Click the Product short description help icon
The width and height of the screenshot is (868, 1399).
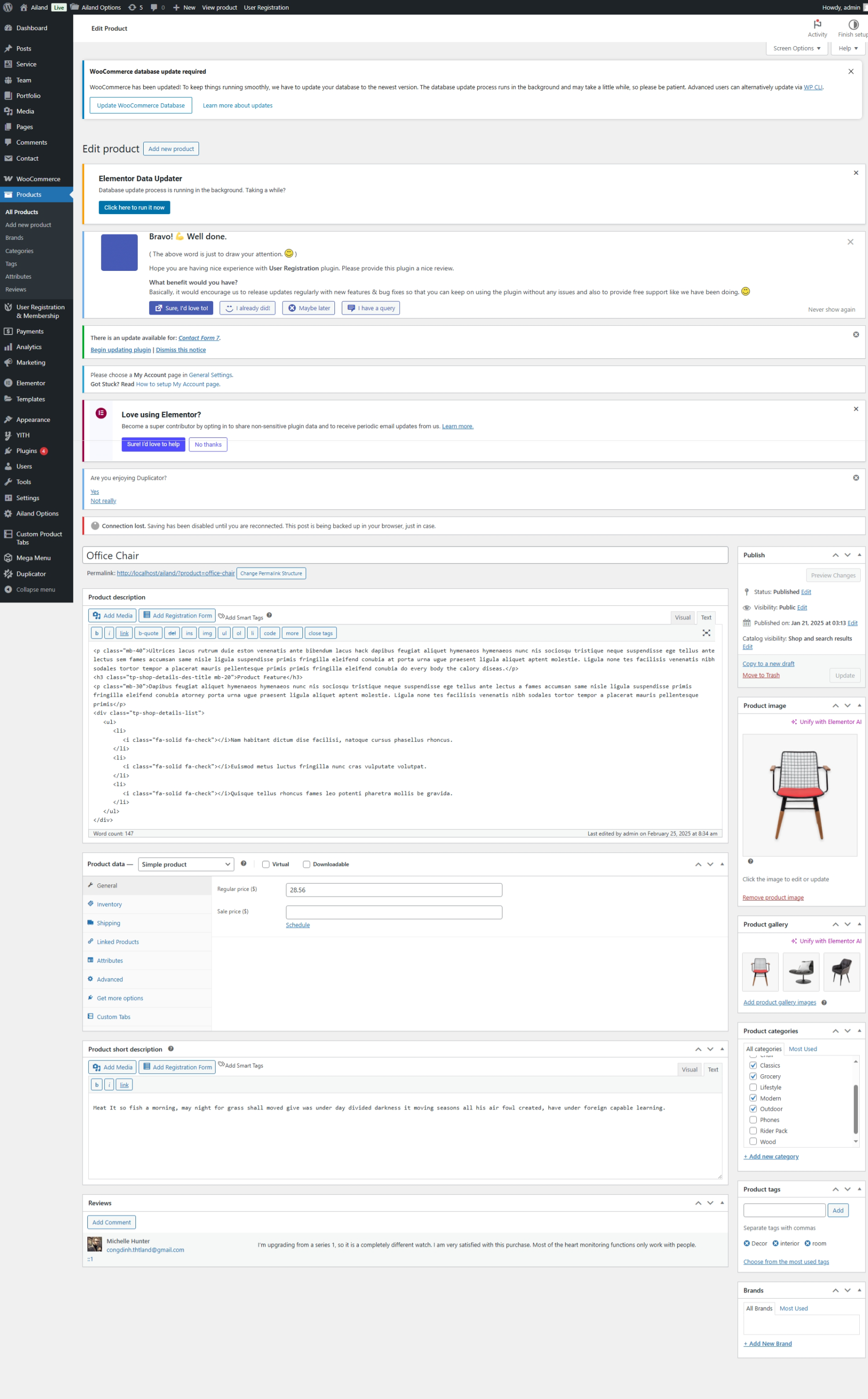(170, 1048)
